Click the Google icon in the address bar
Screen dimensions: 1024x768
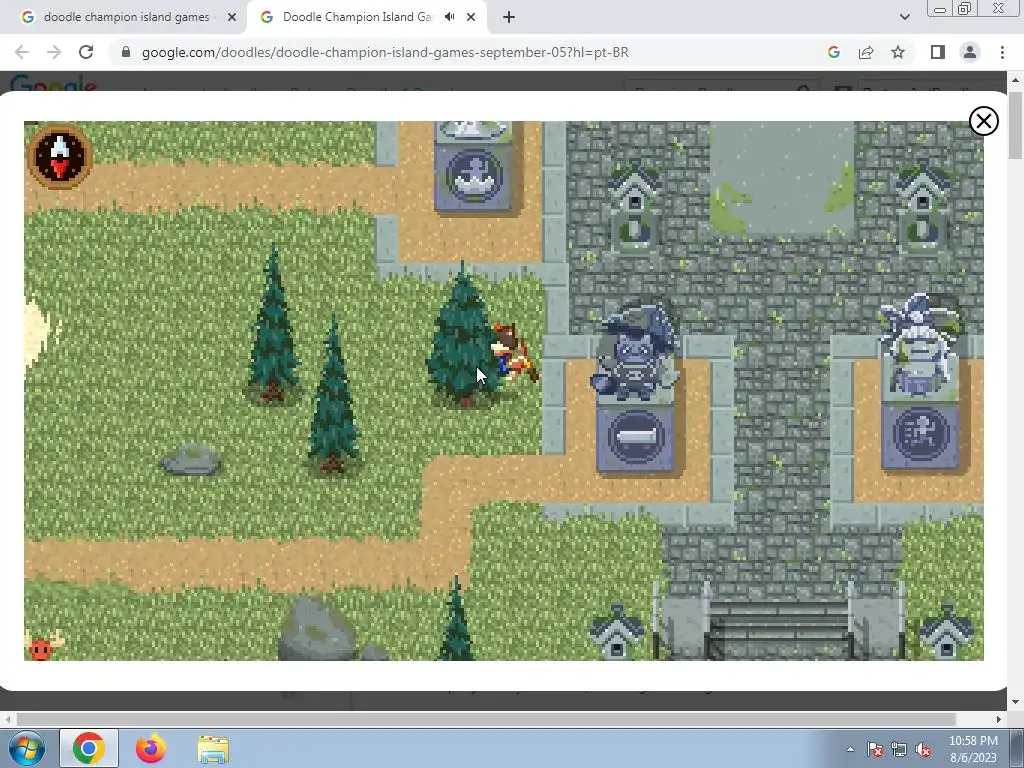pos(834,52)
